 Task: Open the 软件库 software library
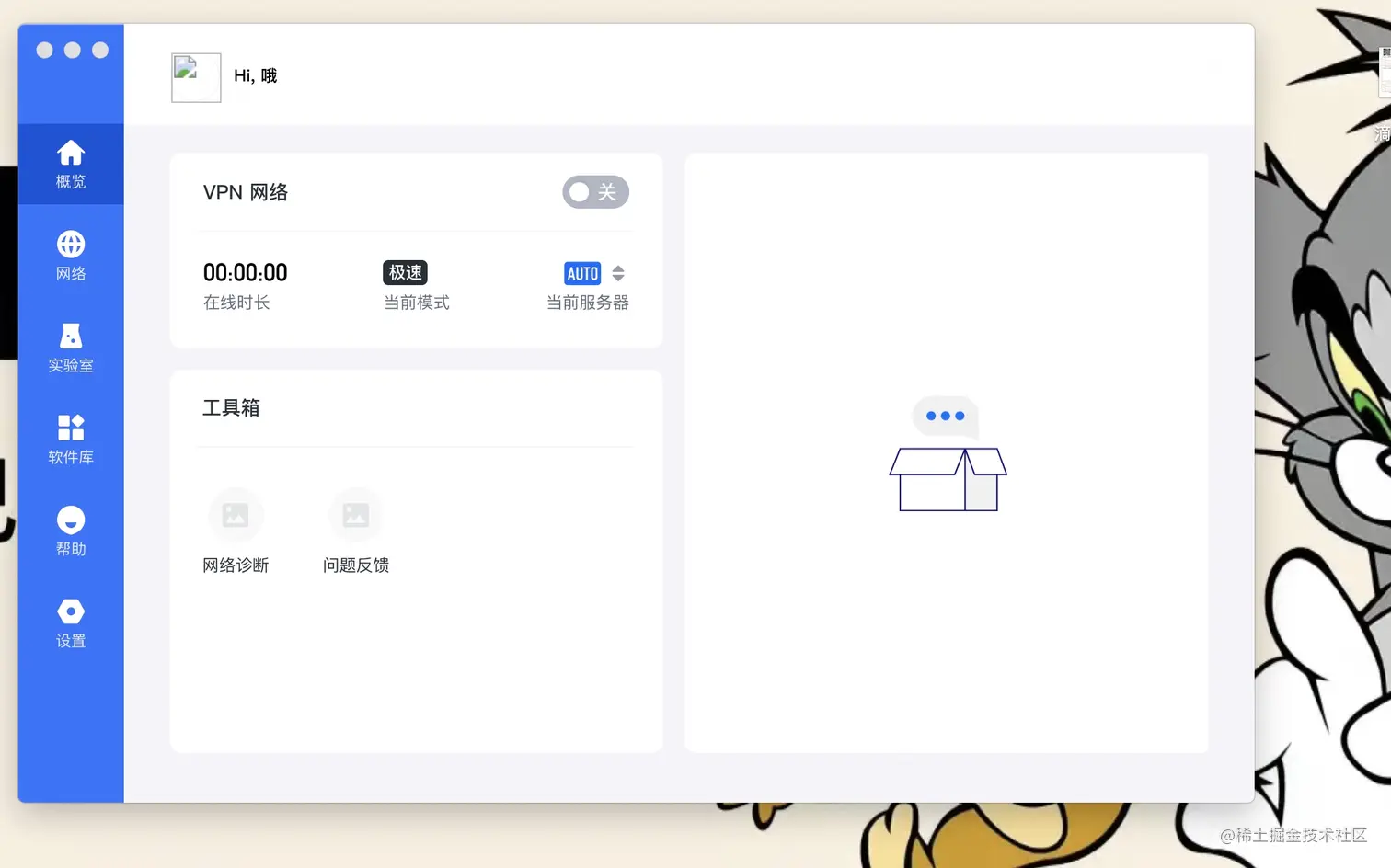pyautogui.click(x=70, y=440)
